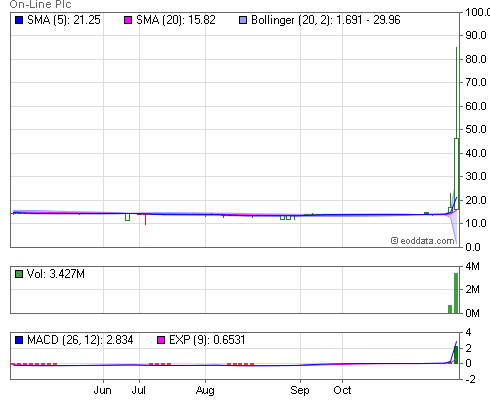Click the hollow green candle before Jul

[127, 217]
